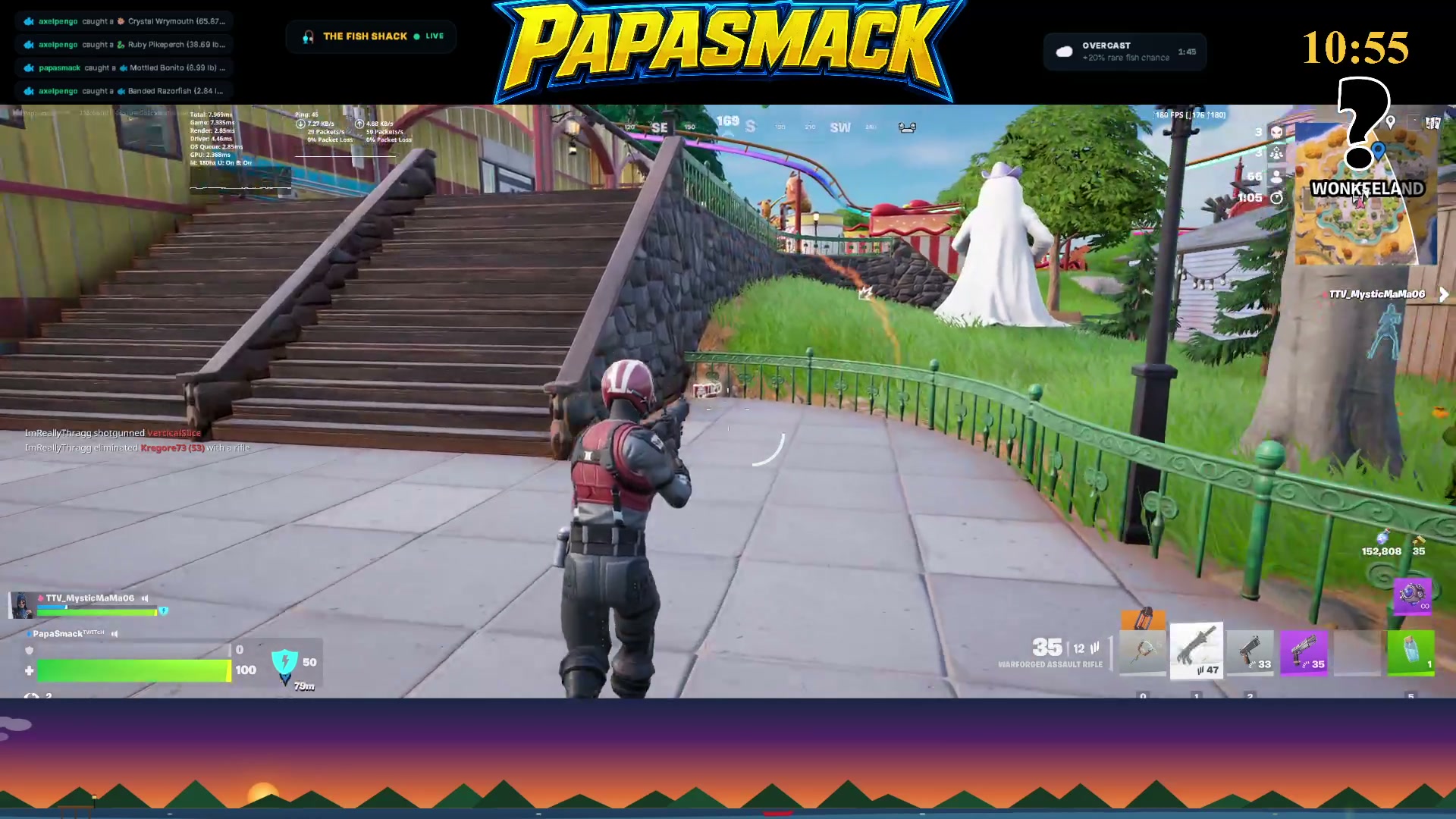Click the storm timer clock icon

tap(1277, 198)
